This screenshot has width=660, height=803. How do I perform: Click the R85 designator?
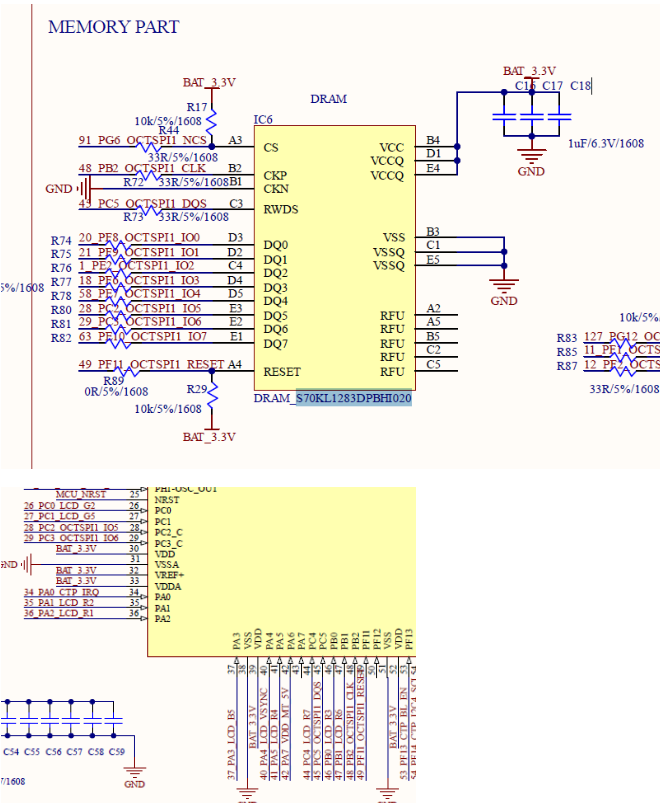click(567, 352)
